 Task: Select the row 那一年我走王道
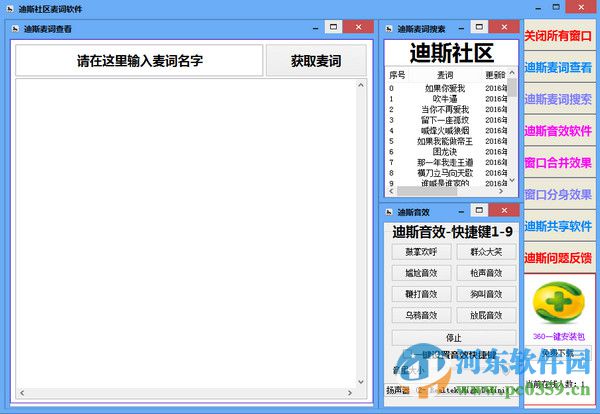[445, 163]
